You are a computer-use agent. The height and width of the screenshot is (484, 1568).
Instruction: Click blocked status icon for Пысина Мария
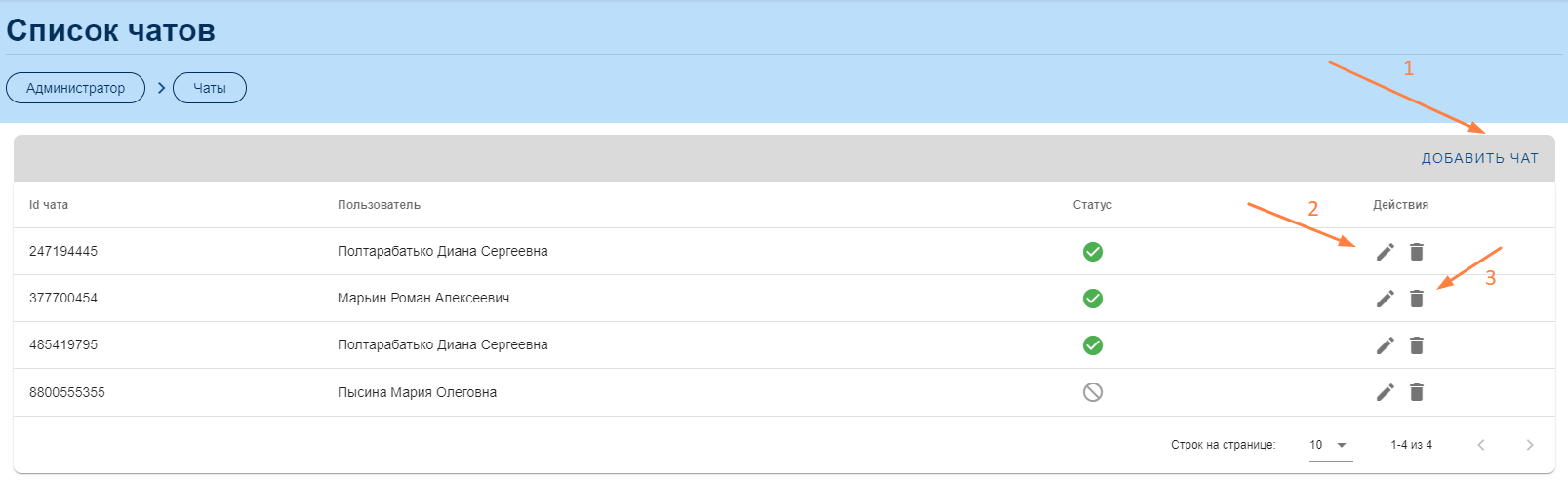[1093, 392]
